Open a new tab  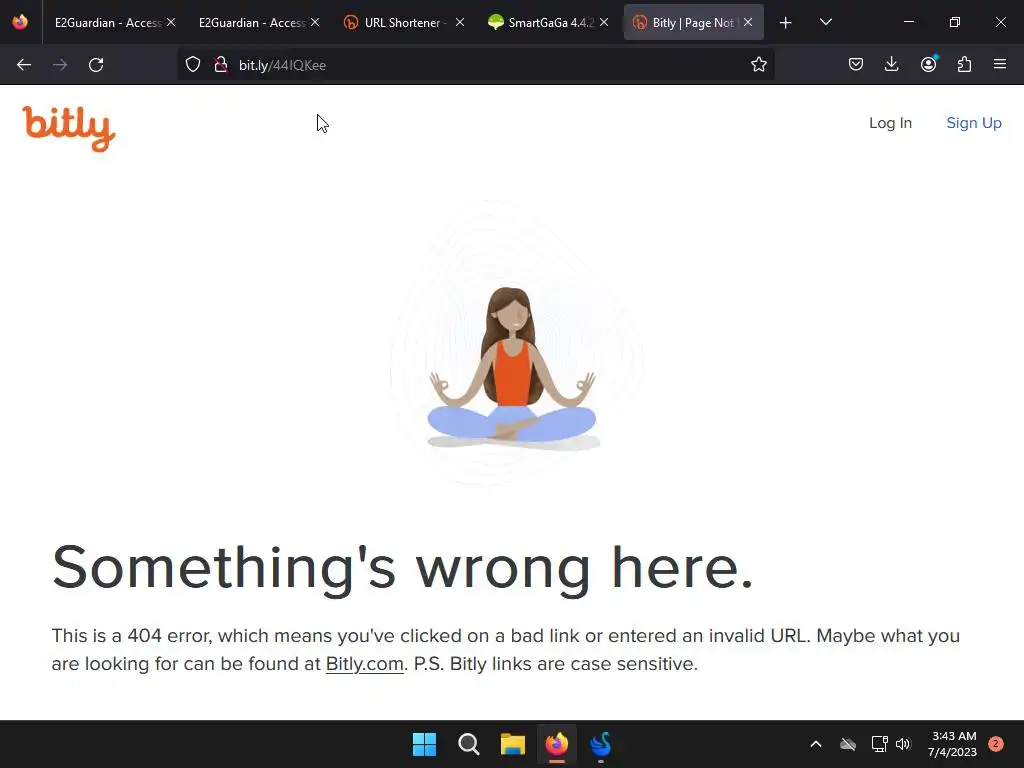(x=786, y=23)
